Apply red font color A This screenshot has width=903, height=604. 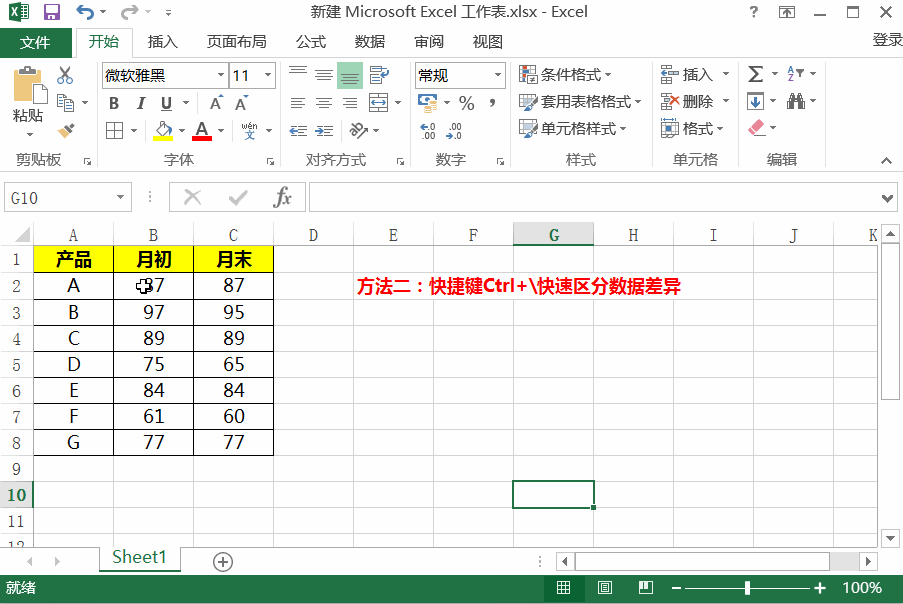[x=202, y=131]
